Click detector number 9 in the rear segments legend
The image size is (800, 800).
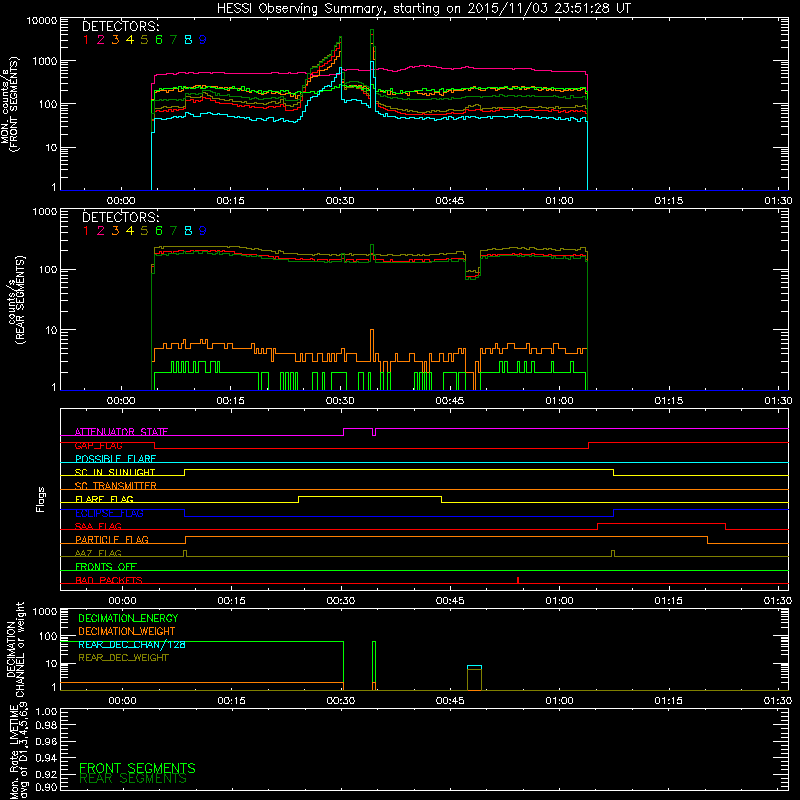[x=203, y=231]
